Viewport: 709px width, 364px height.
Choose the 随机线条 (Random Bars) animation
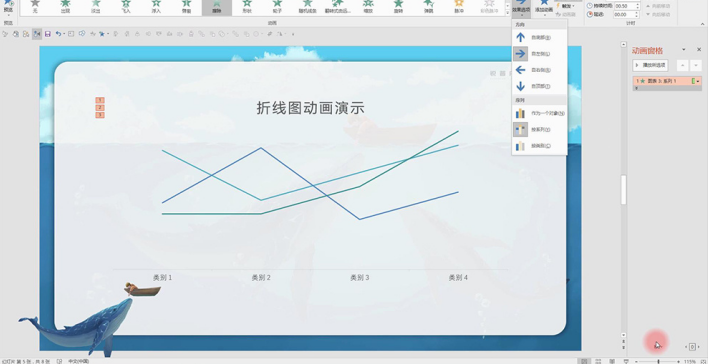pyautogui.click(x=308, y=7)
